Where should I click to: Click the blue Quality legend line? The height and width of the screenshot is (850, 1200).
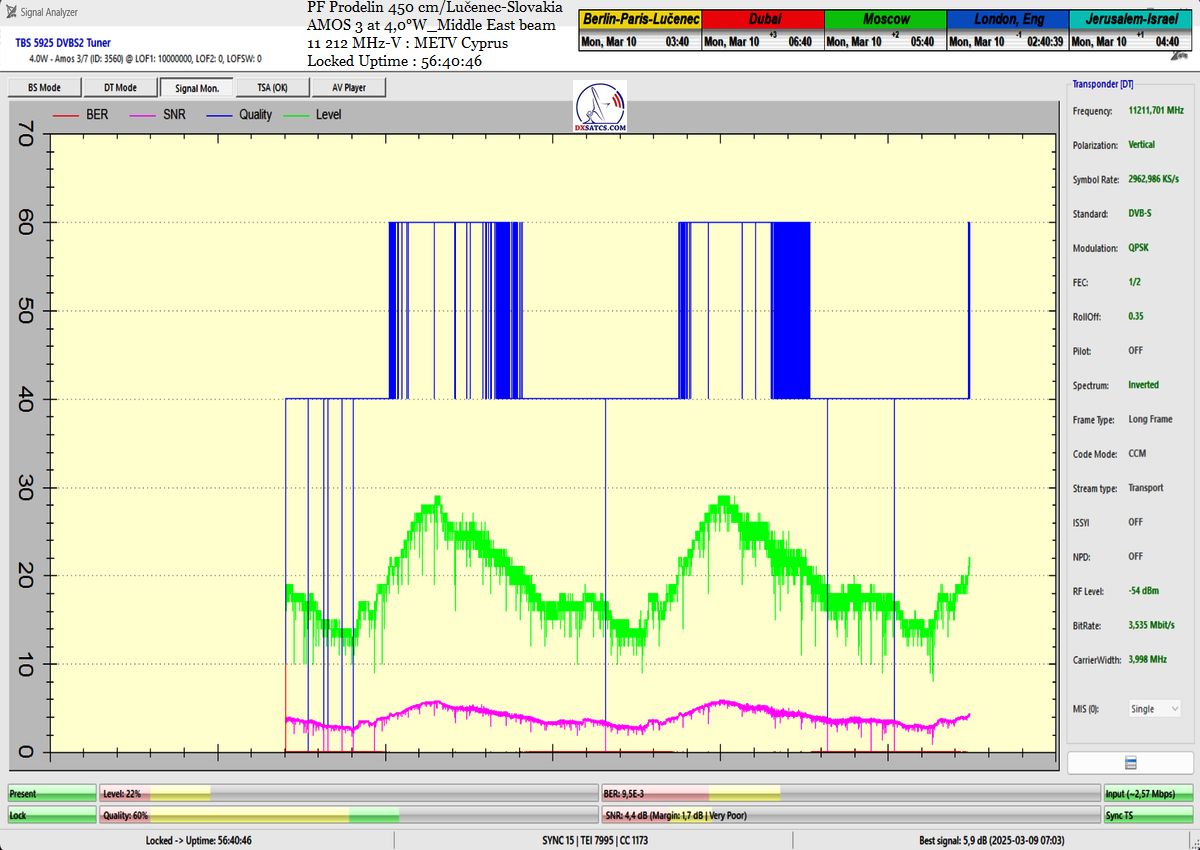point(219,115)
